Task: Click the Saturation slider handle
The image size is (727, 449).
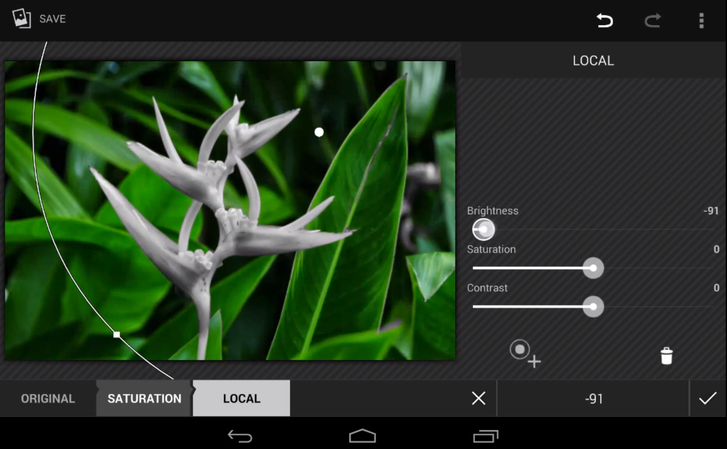Action: [x=593, y=268]
